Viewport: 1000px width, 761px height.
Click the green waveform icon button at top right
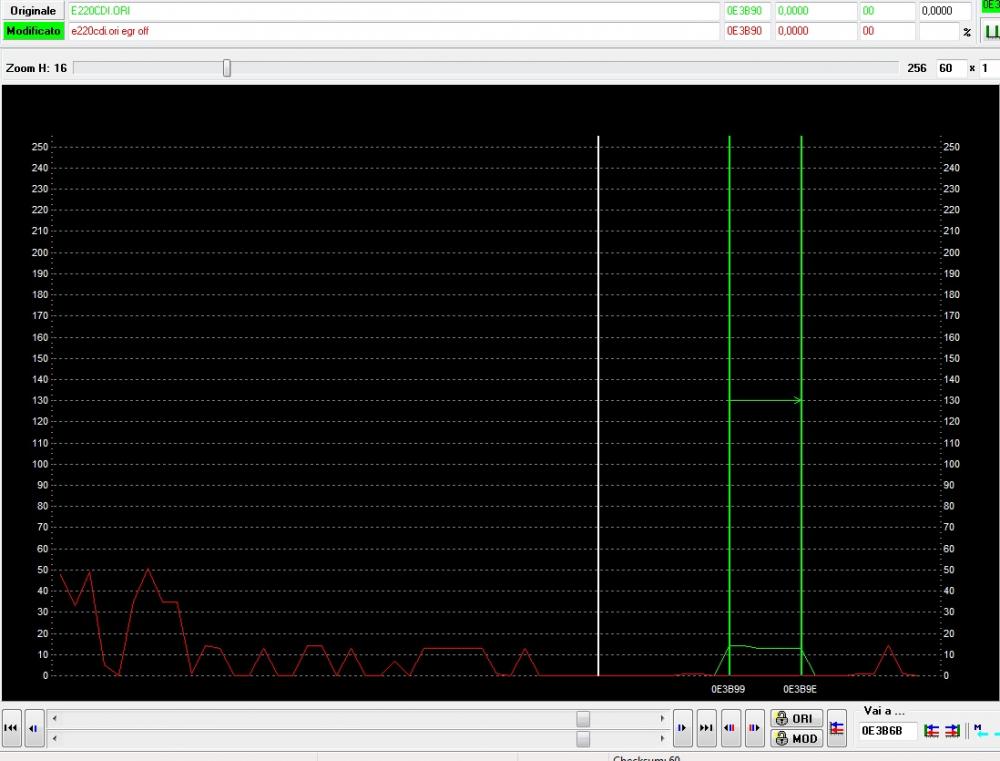click(990, 31)
